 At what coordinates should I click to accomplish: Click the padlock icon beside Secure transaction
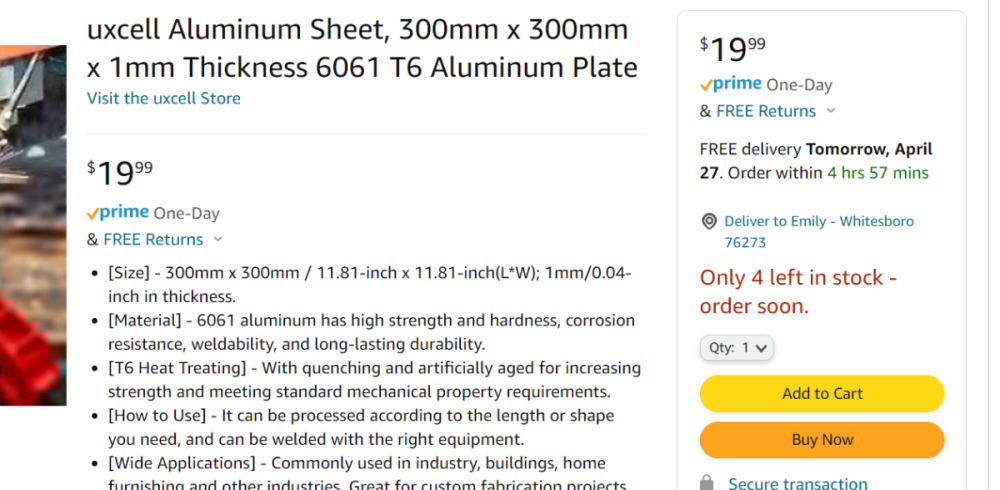(707, 483)
